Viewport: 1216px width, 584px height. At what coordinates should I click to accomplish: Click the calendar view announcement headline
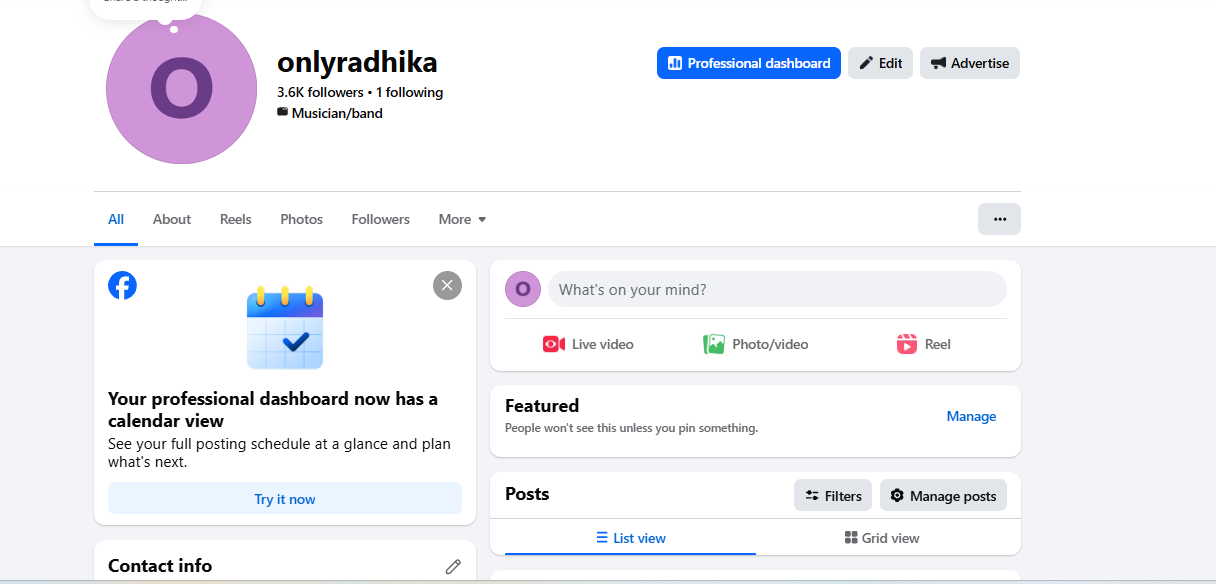tap(273, 410)
